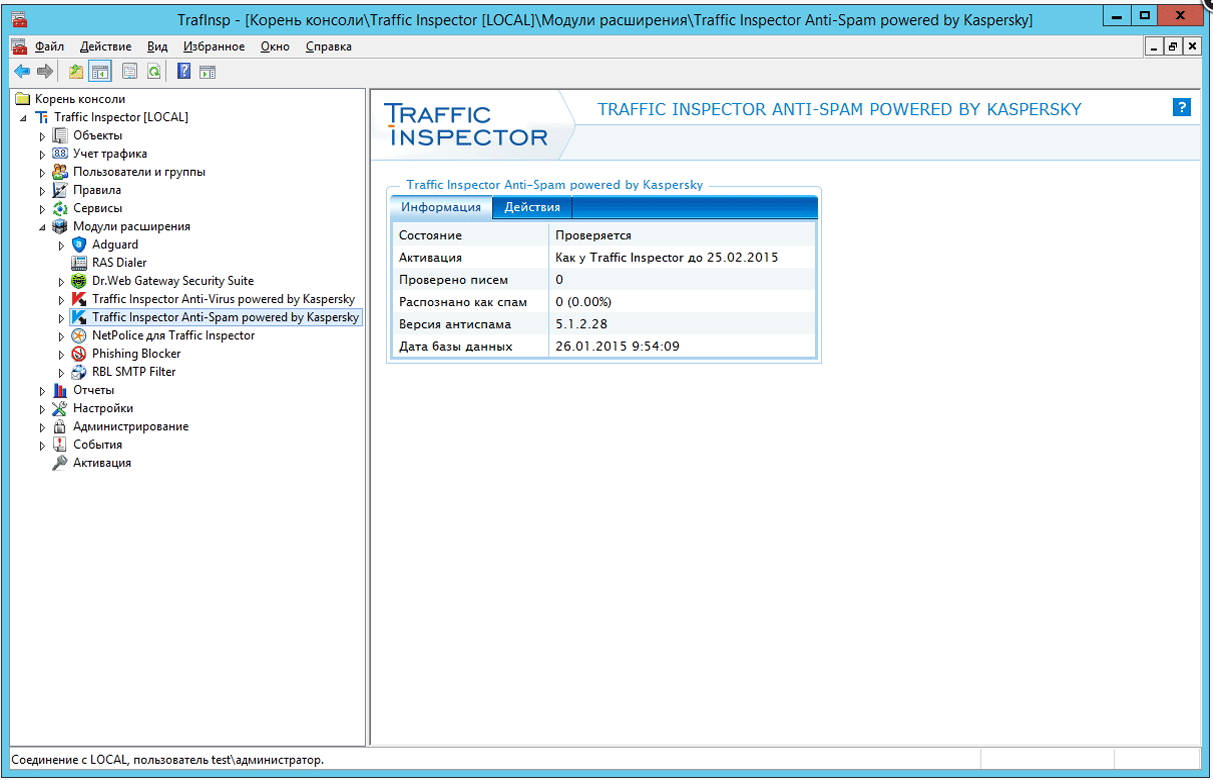
Task: Click the Dr.Web spider icon
Action: (x=79, y=280)
